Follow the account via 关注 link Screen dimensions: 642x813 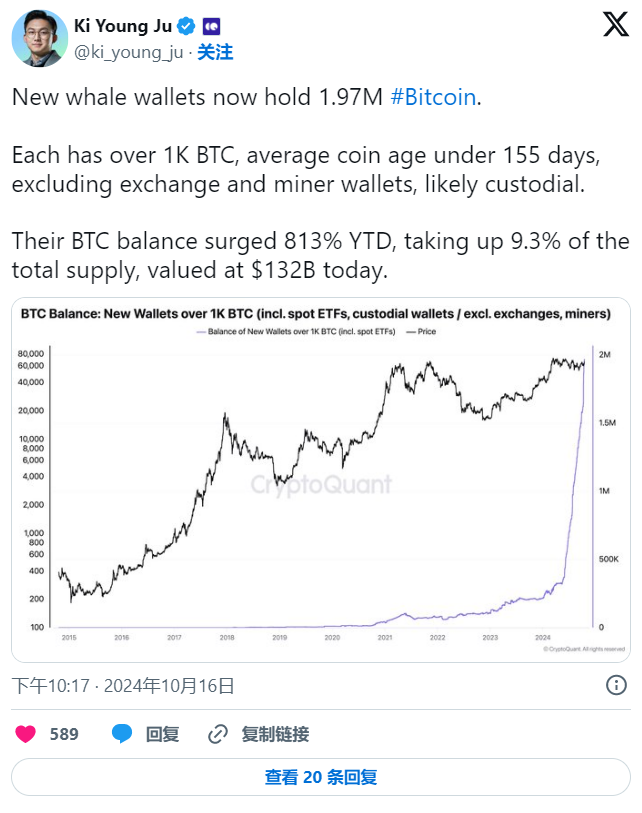(215, 52)
